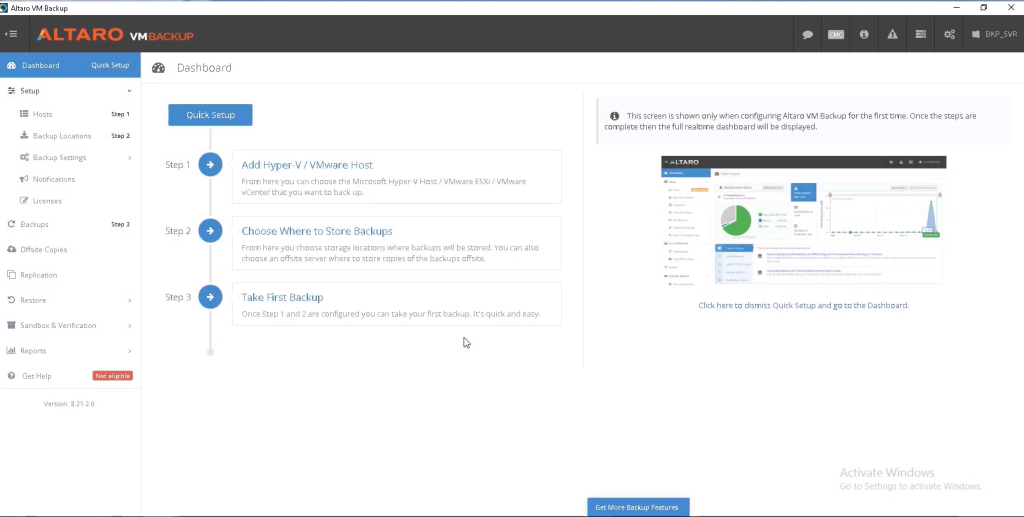Click the dashboard preview thumbnail image
The image size is (1024, 517).
click(x=803, y=220)
